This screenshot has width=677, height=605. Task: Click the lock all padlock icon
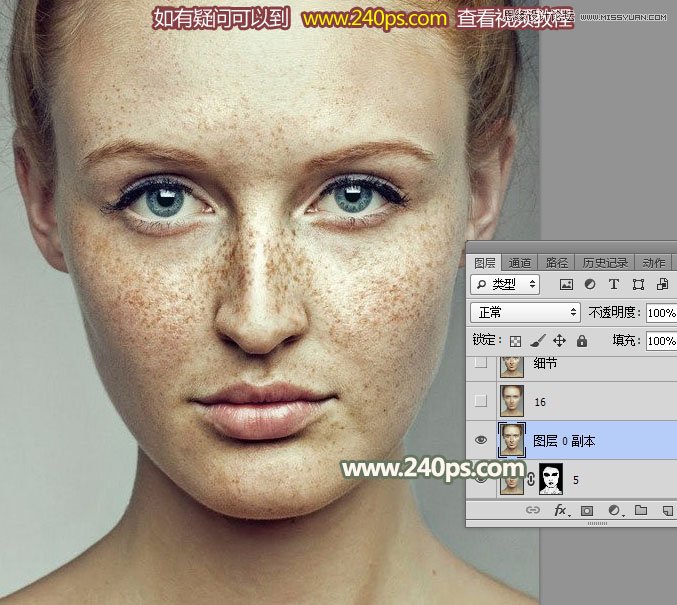click(581, 341)
